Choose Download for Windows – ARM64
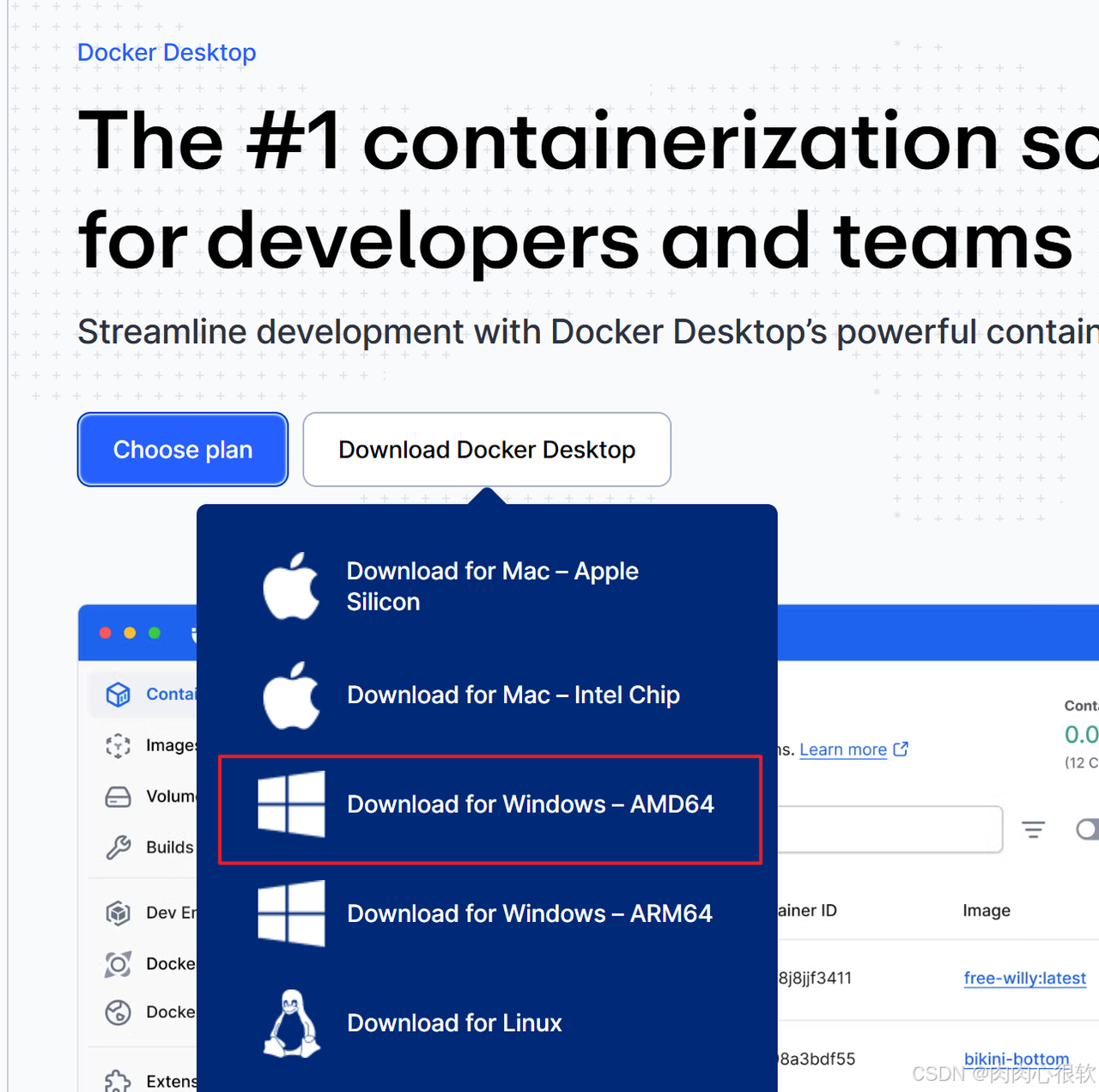The image size is (1099, 1092). [x=488, y=913]
